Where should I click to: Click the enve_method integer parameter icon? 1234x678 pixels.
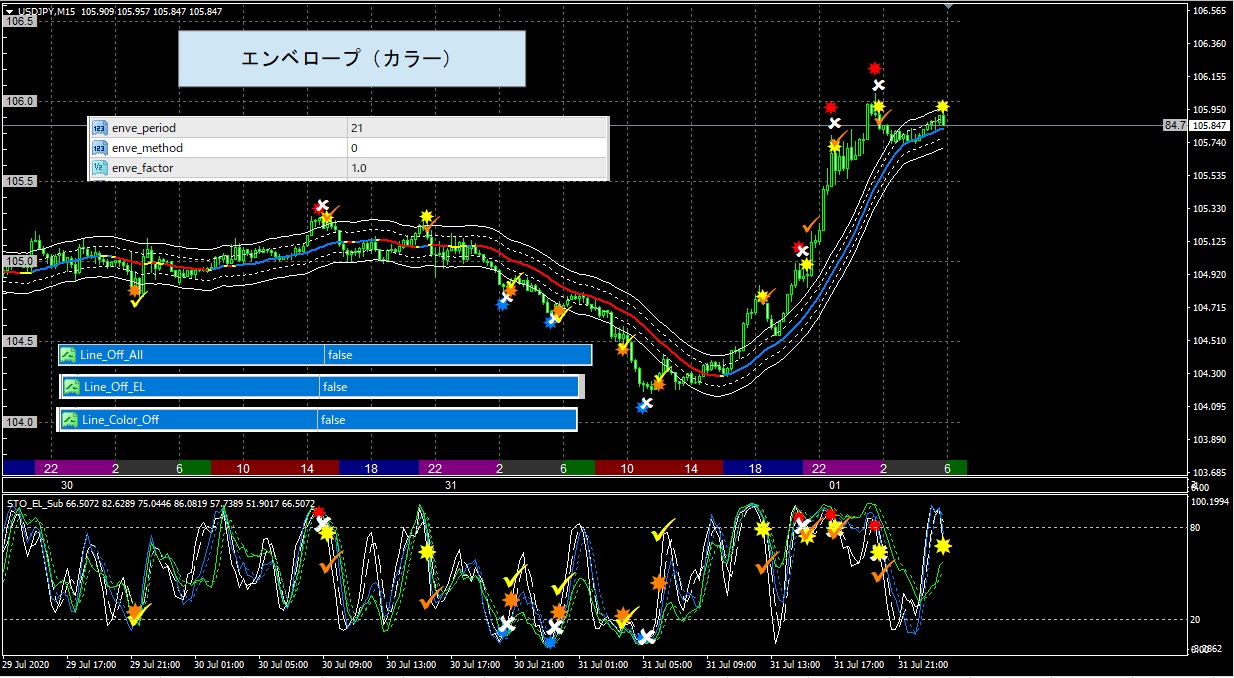99,148
